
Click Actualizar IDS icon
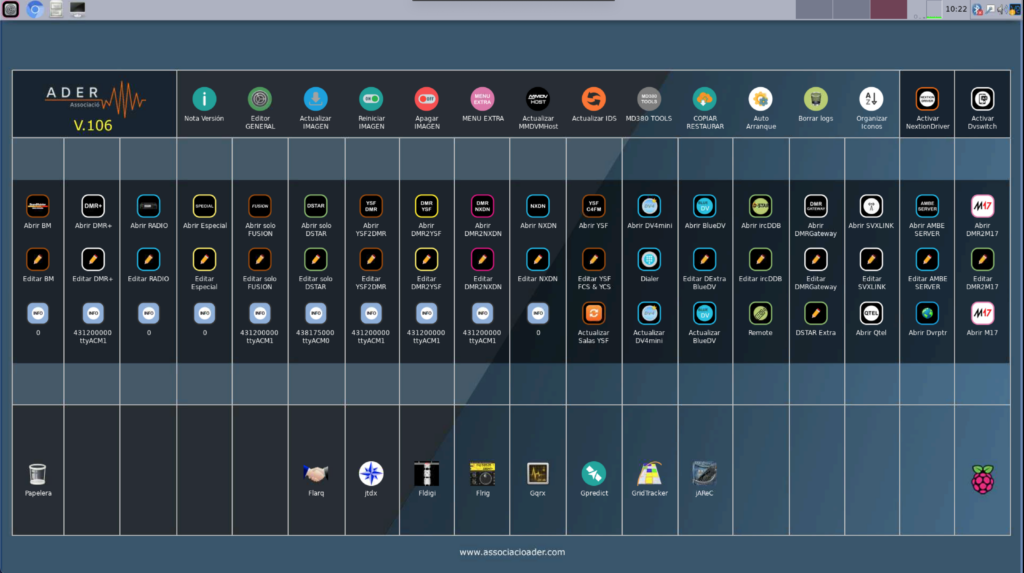pos(594,99)
